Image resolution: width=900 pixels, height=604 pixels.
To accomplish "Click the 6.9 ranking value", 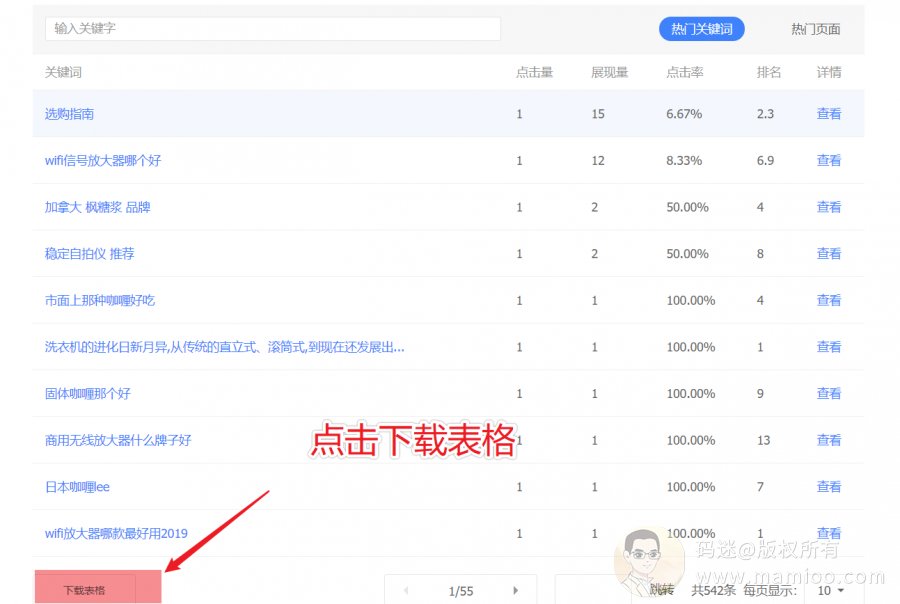I will click(765, 160).
